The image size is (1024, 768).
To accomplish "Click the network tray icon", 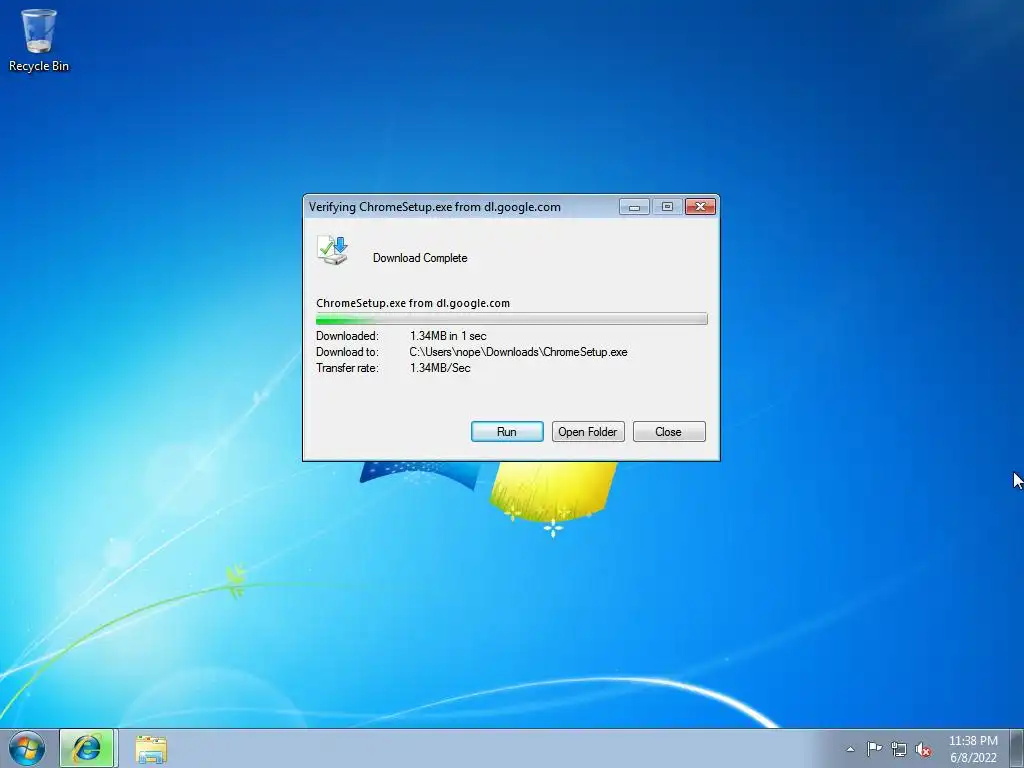I will pos(899,749).
